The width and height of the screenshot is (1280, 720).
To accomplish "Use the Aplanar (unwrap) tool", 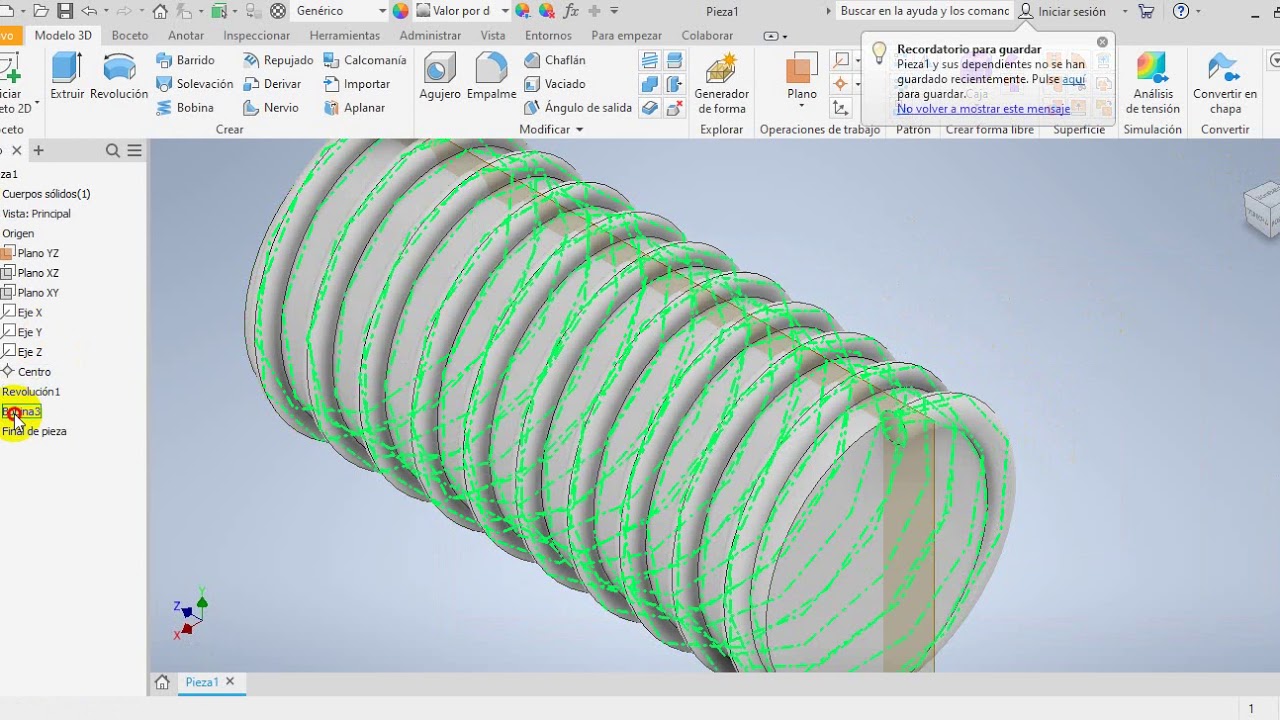I will click(x=354, y=108).
